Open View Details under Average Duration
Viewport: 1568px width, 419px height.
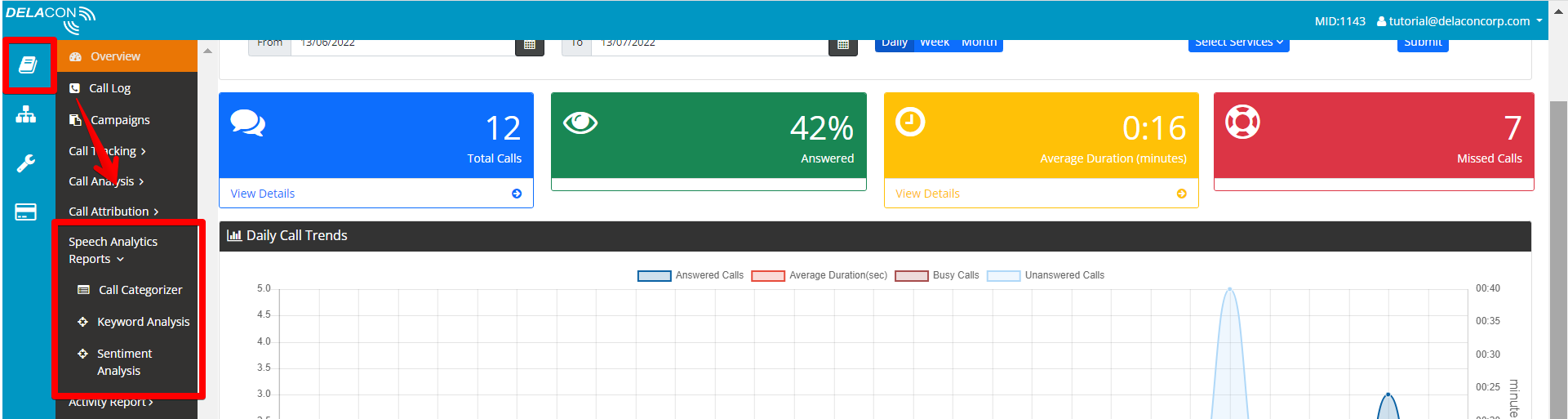coord(927,194)
